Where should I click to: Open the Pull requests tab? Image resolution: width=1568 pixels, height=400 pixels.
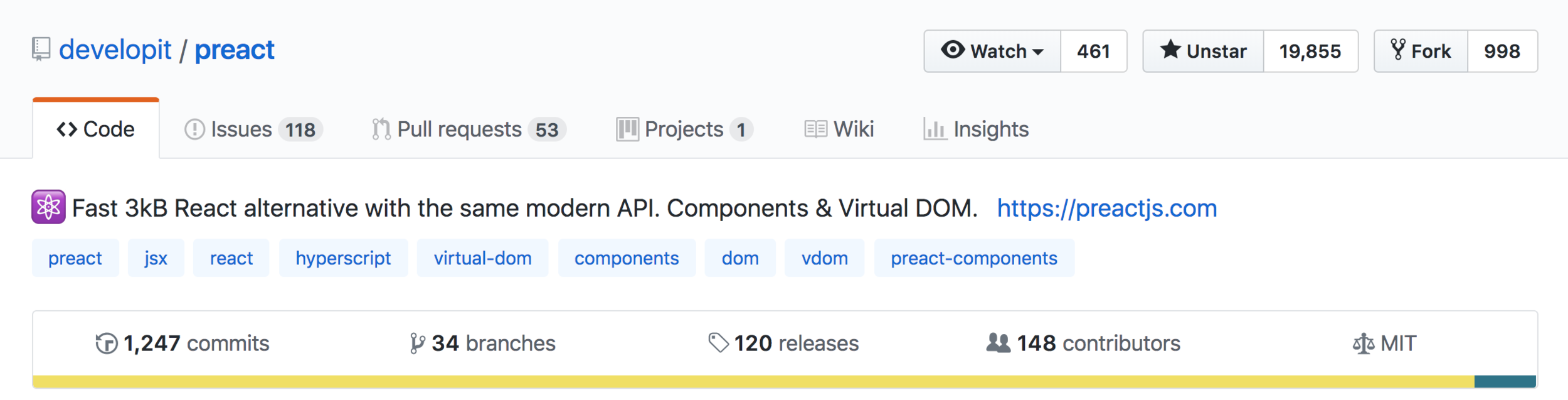[469, 129]
